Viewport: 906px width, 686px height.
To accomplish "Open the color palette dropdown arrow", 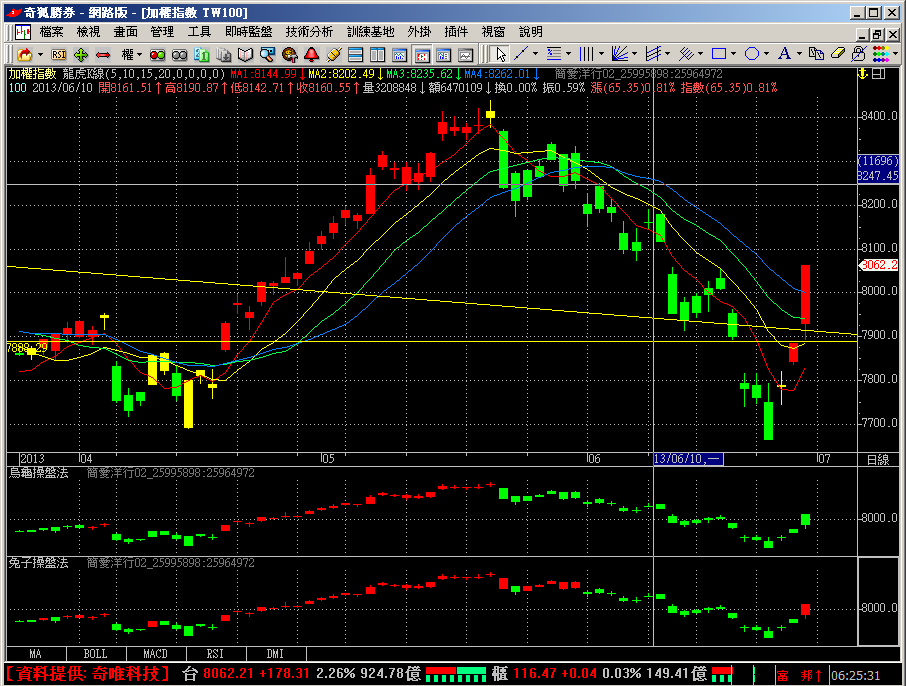I will [896, 54].
